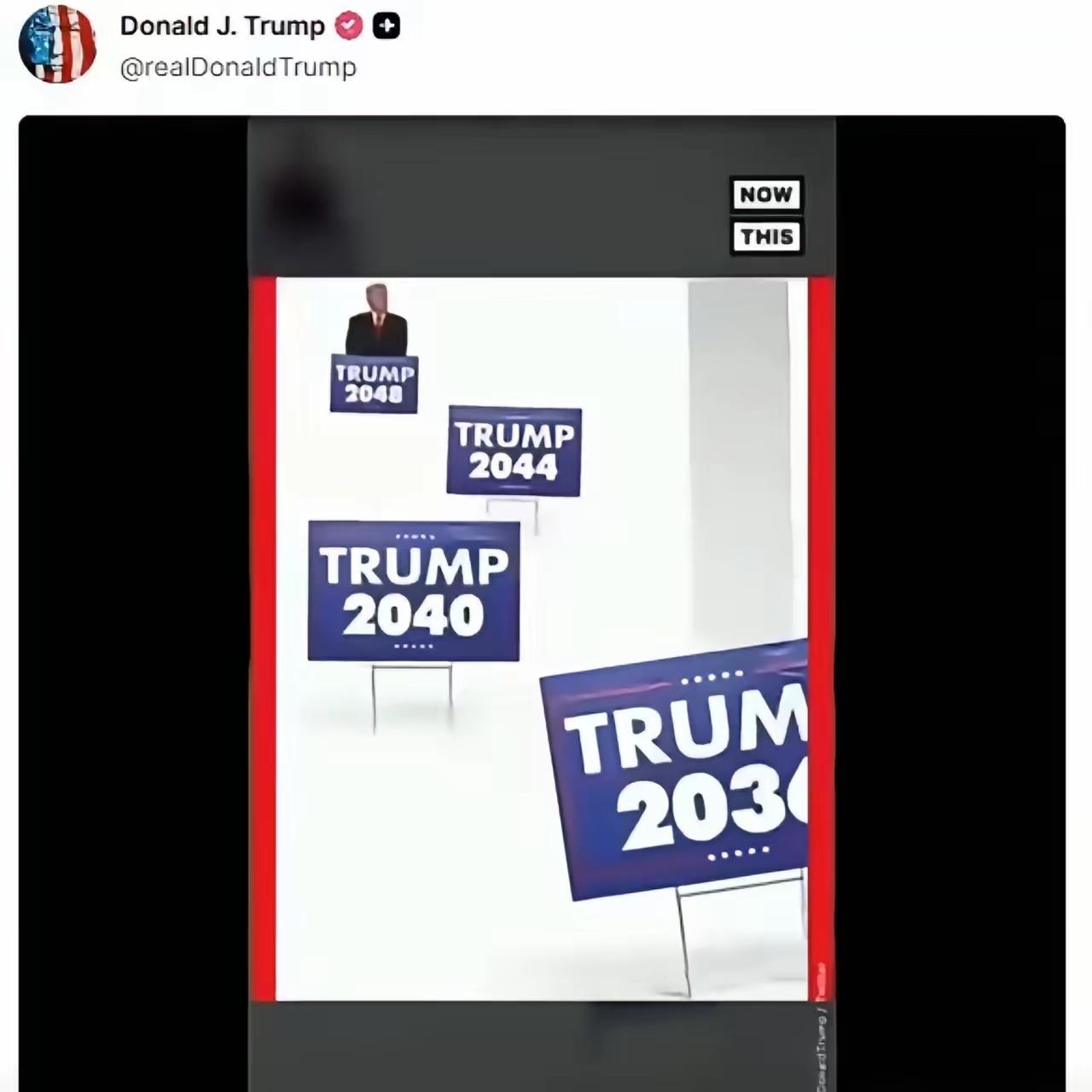
Task: Open the profile avatar with flag face
Action: pos(57,44)
